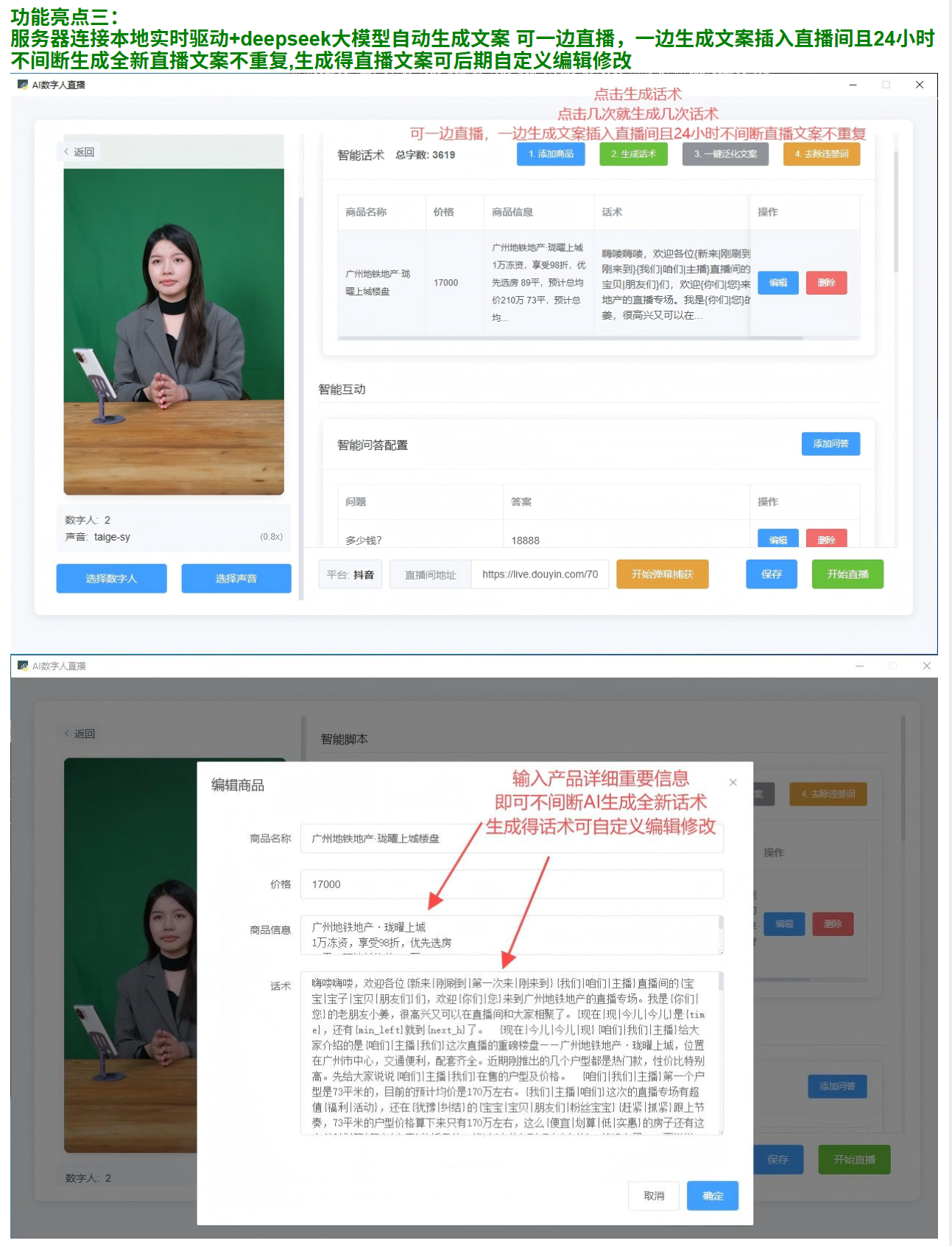Click AI数字人直播 app icon in lower title bar

23,666
